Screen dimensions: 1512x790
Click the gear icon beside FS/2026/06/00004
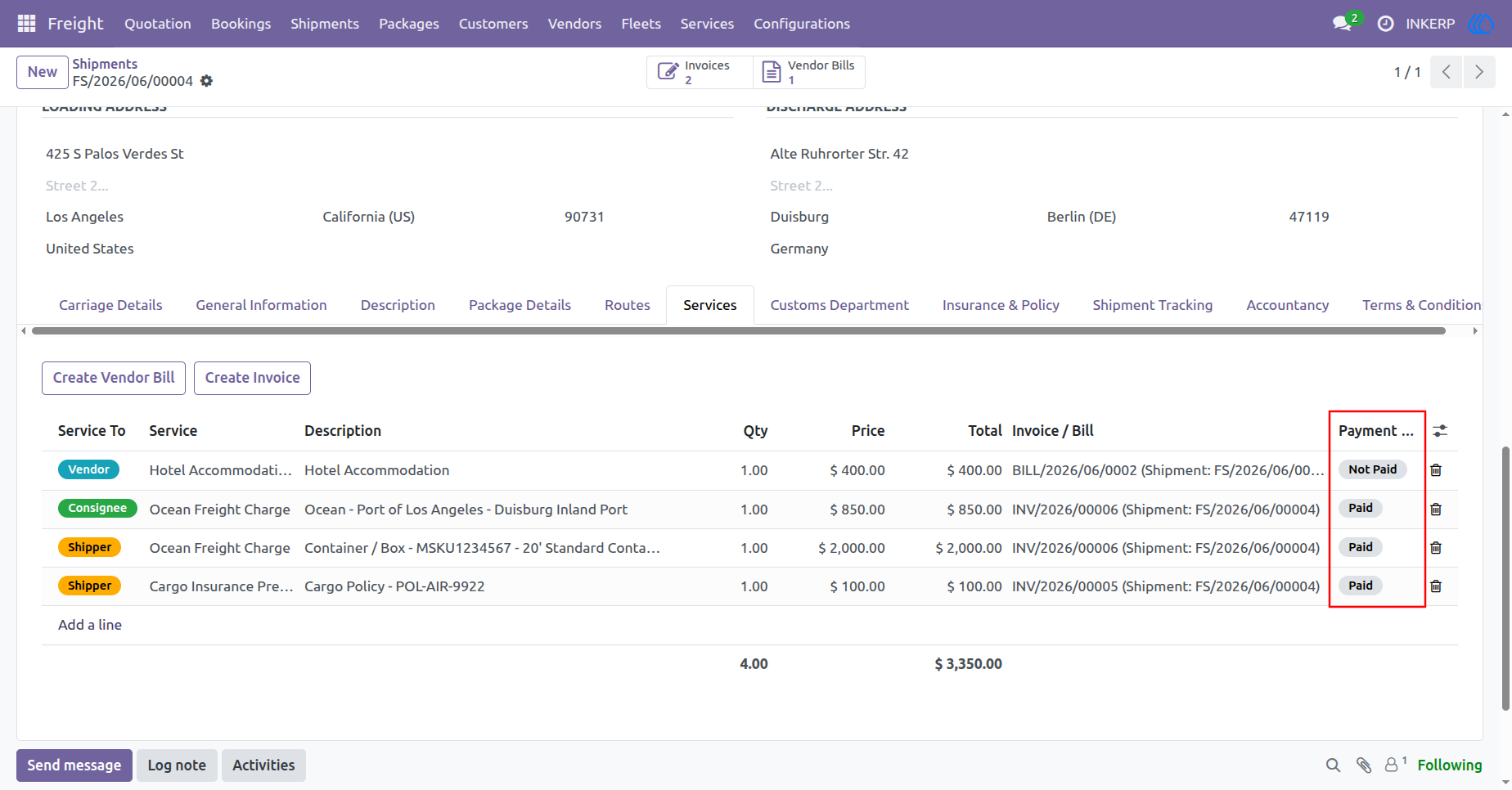click(207, 81)
